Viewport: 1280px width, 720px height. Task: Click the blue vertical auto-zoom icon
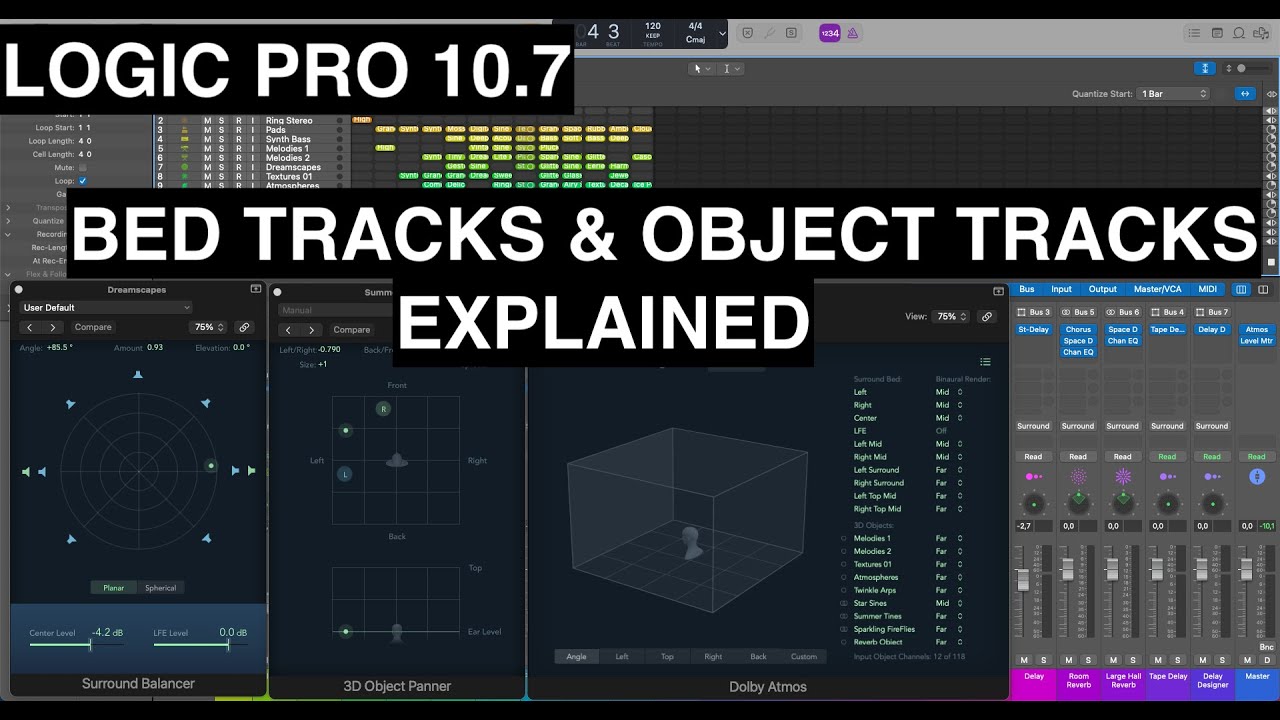(1206, 68)
